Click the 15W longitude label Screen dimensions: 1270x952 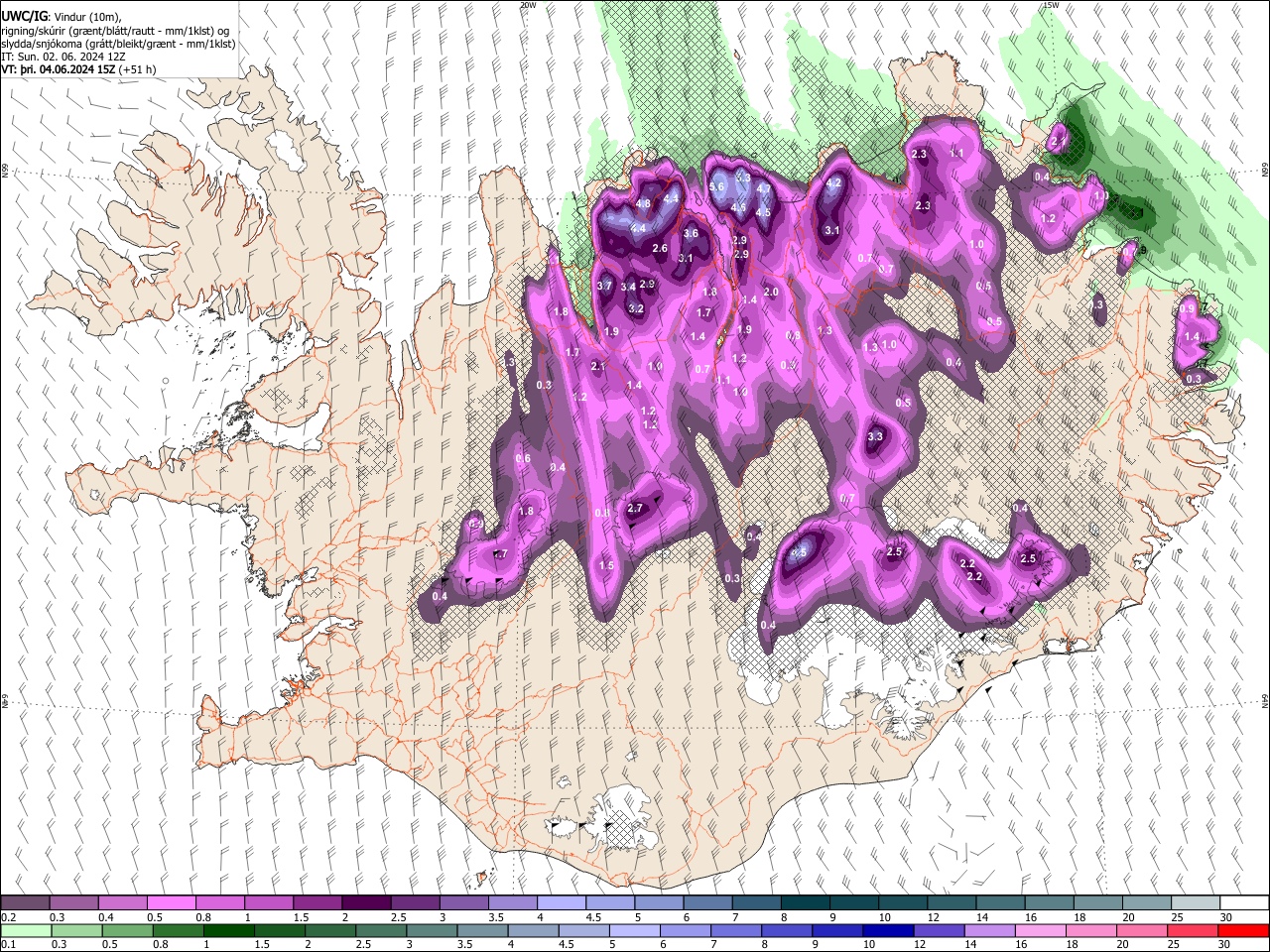[1050, 5]
